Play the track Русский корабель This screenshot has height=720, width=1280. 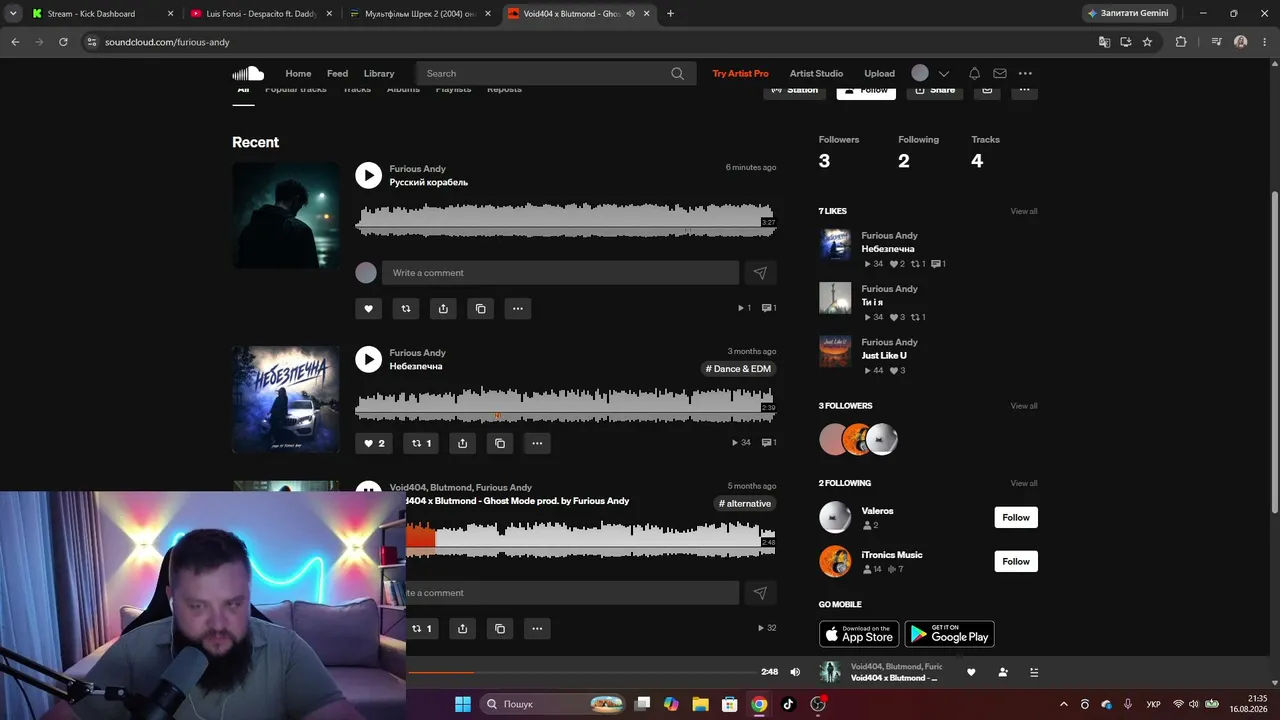(369, 175)
